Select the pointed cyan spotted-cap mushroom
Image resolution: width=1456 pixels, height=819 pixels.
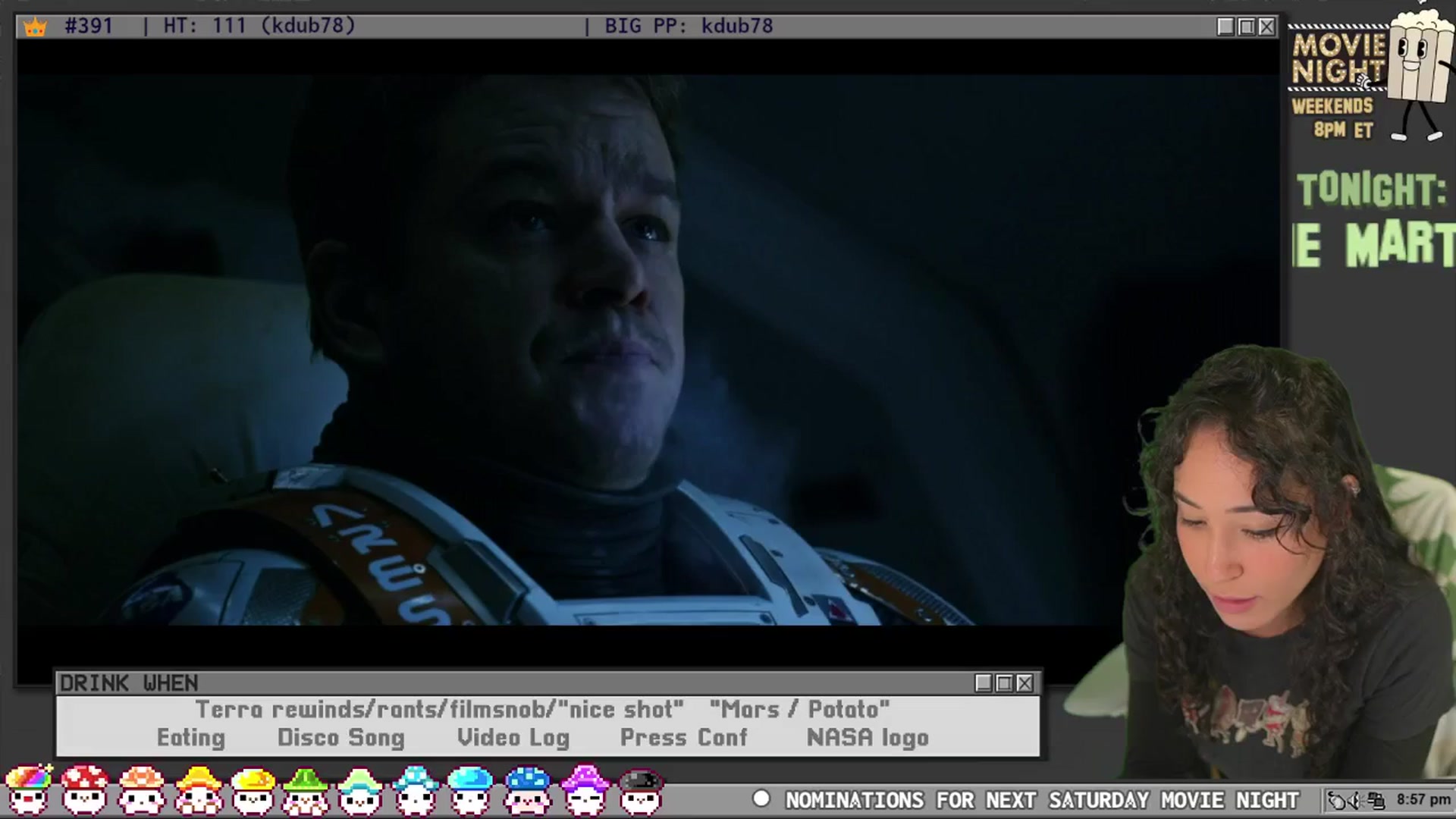415,789
